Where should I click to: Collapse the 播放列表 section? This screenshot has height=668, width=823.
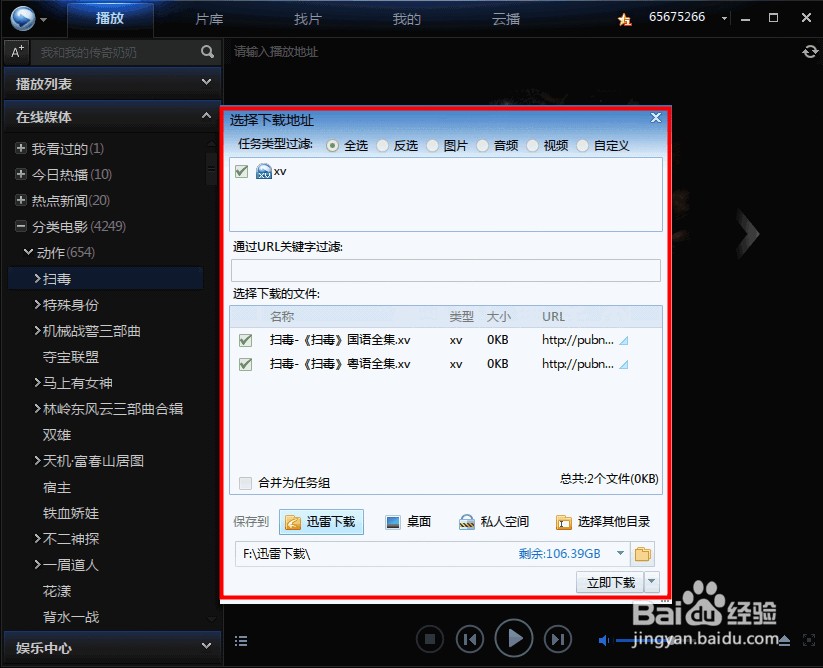pos(206,82)
